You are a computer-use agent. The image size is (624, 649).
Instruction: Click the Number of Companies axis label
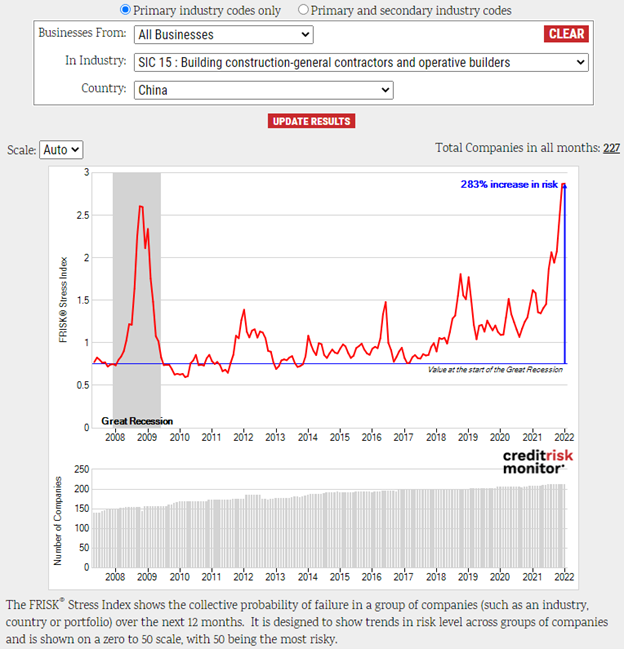(58, 521)
